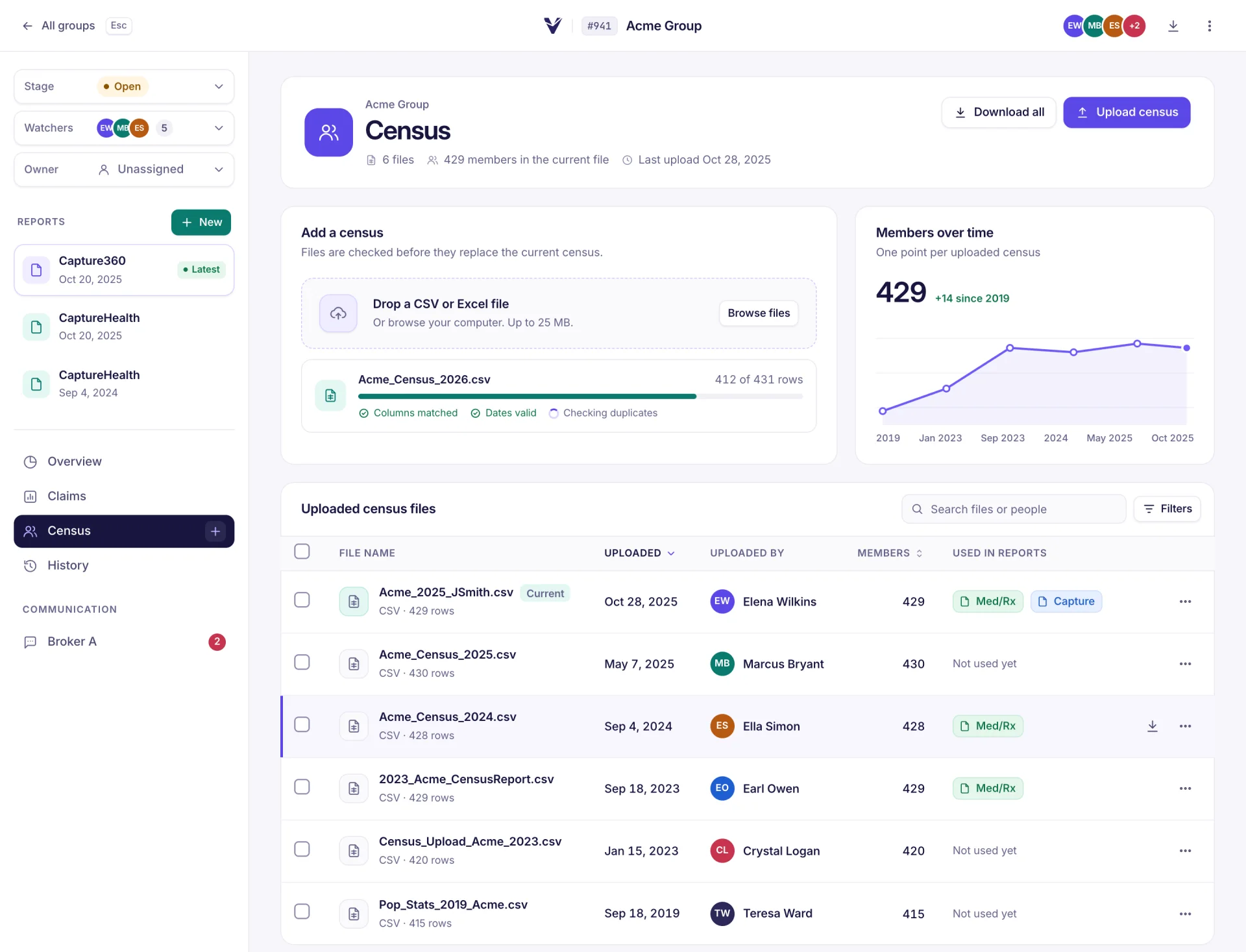Expand the Stage dropdown

pos(124,86)
